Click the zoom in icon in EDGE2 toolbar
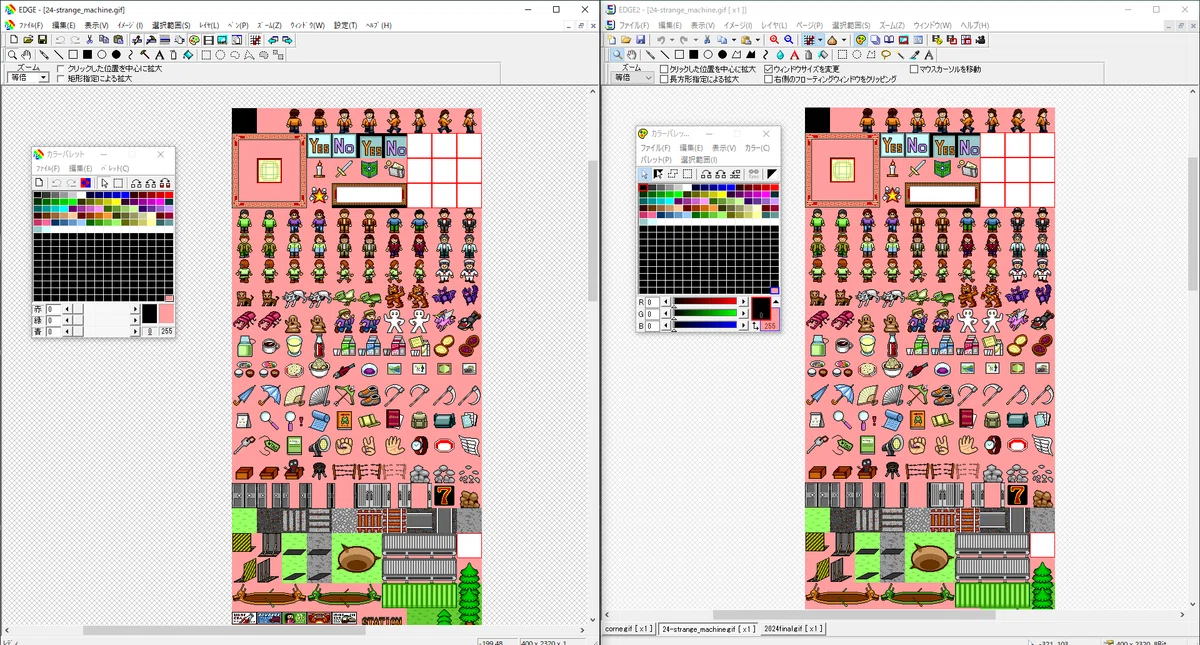This screenshot has height=645, width=1200. coord(774,40)
